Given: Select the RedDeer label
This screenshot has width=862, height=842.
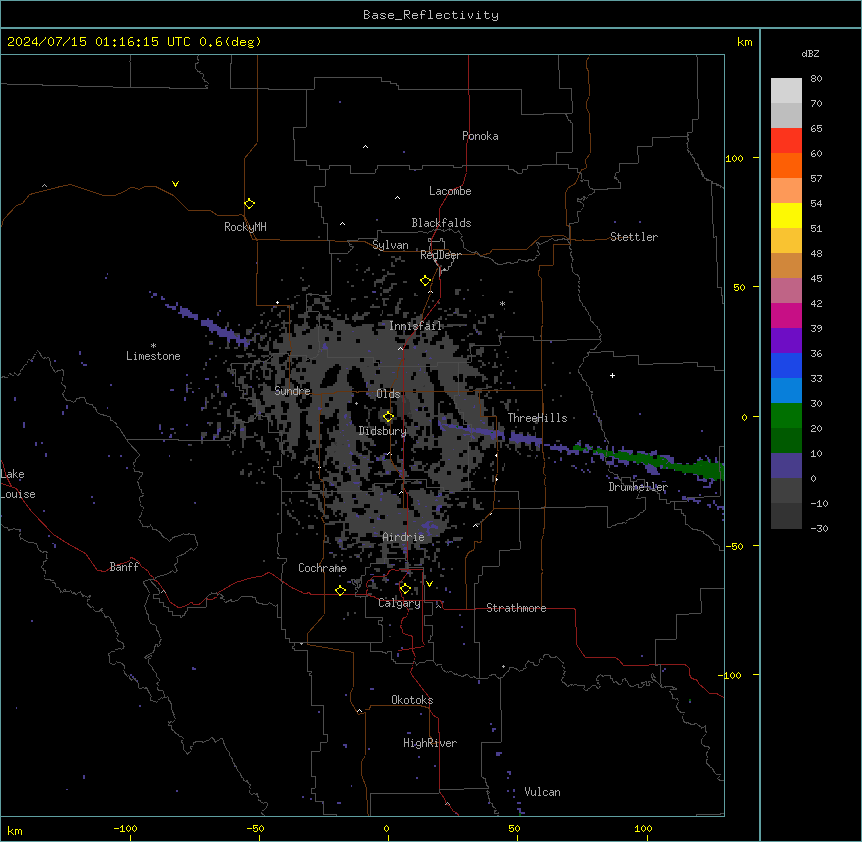Looking at the screenshot, I should tap(440, 255).
